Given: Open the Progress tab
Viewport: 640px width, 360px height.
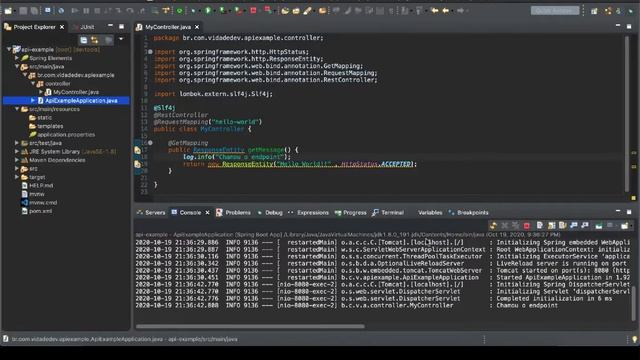Looking at the screenshot, I should click(351, 213).
